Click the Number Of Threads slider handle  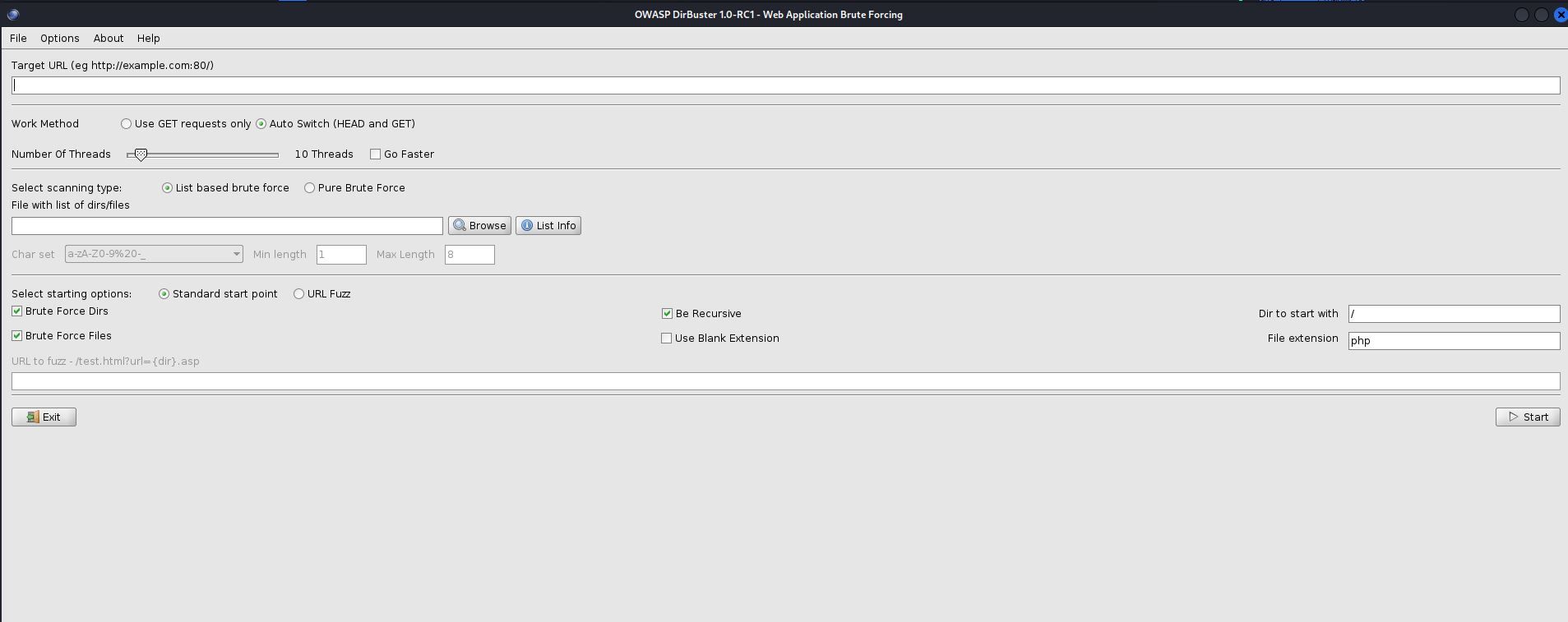[x=141, y=154]
